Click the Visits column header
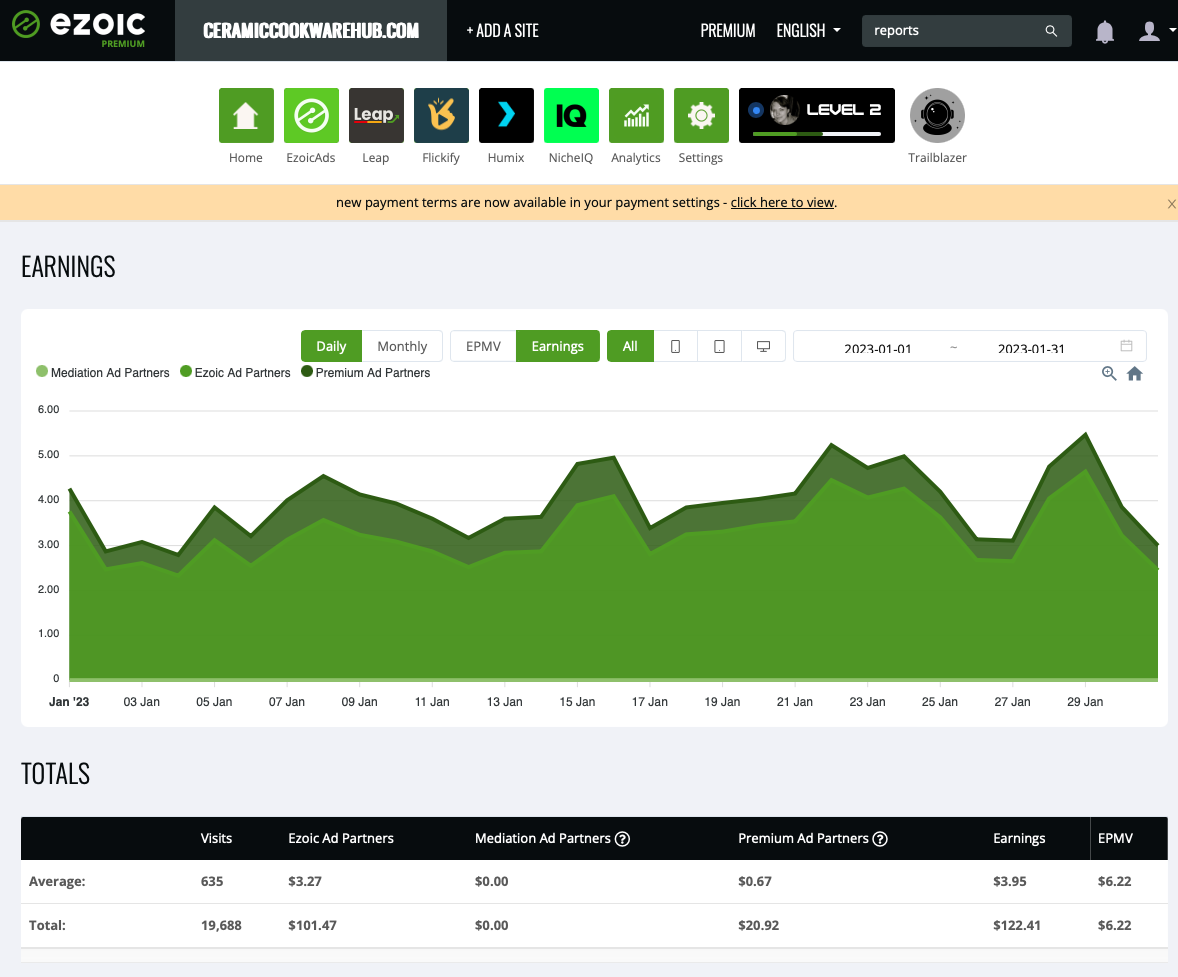 pyautogui.click(x=216, y=839)
